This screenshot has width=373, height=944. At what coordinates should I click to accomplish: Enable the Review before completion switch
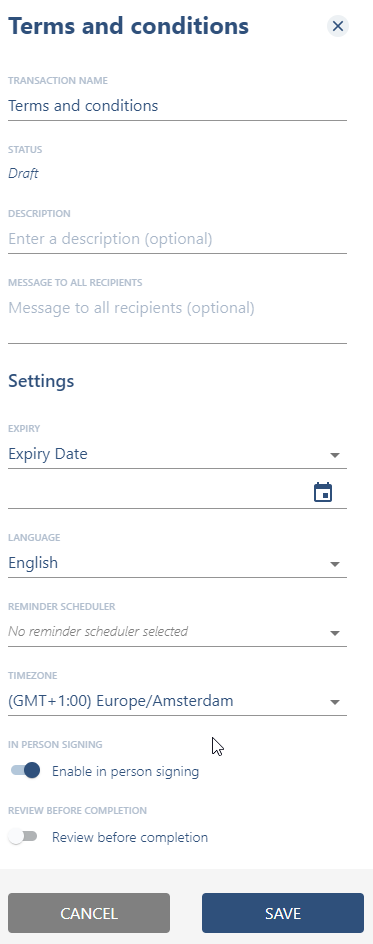coord(23,837)
